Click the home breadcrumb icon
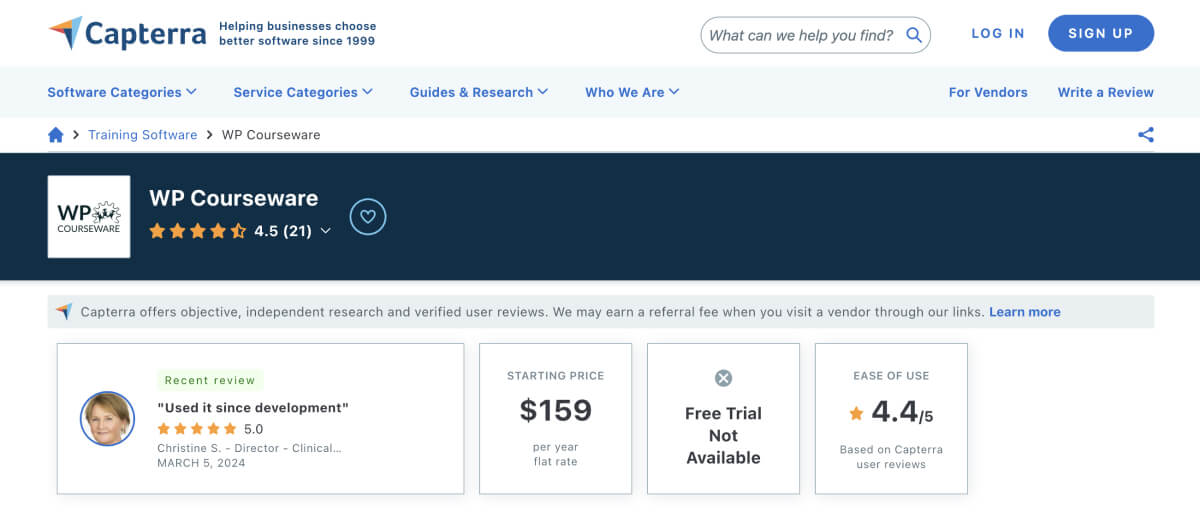 click(56, 135)
